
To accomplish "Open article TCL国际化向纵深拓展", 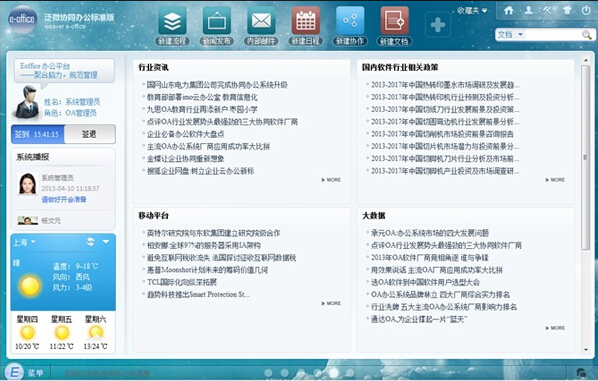I will pyautogui.click(x=182, y=282).
